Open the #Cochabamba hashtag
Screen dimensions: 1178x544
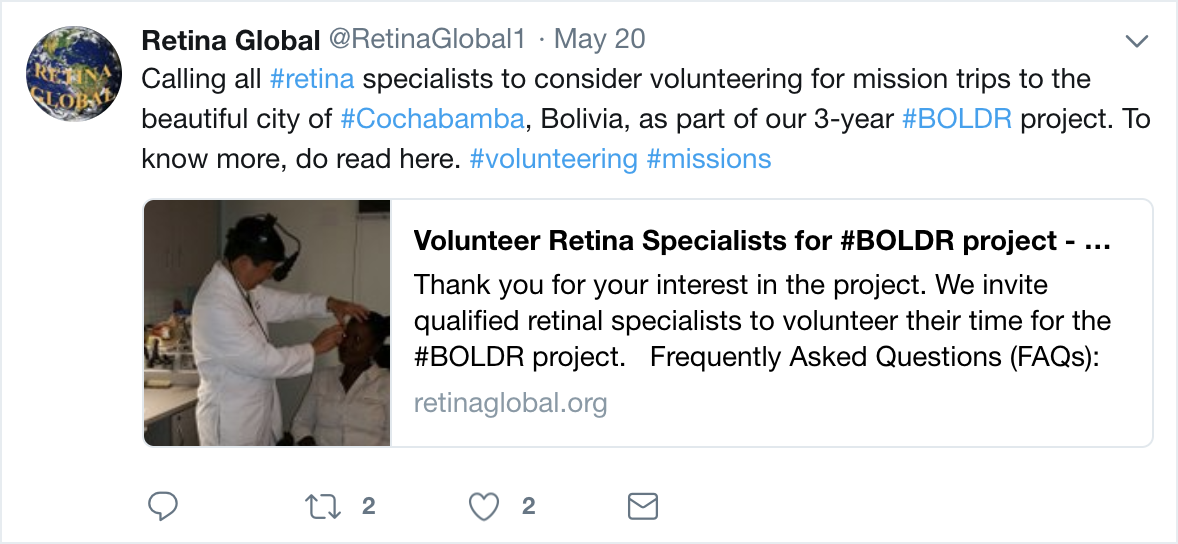431,119
